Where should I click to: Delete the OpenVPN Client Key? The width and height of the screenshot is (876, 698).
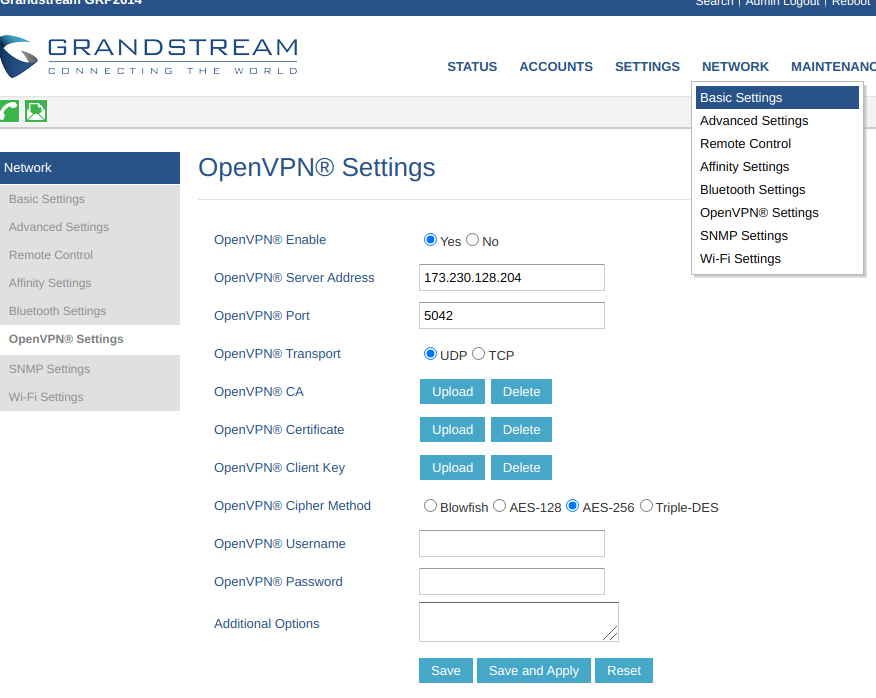click(x=521, y=468)
